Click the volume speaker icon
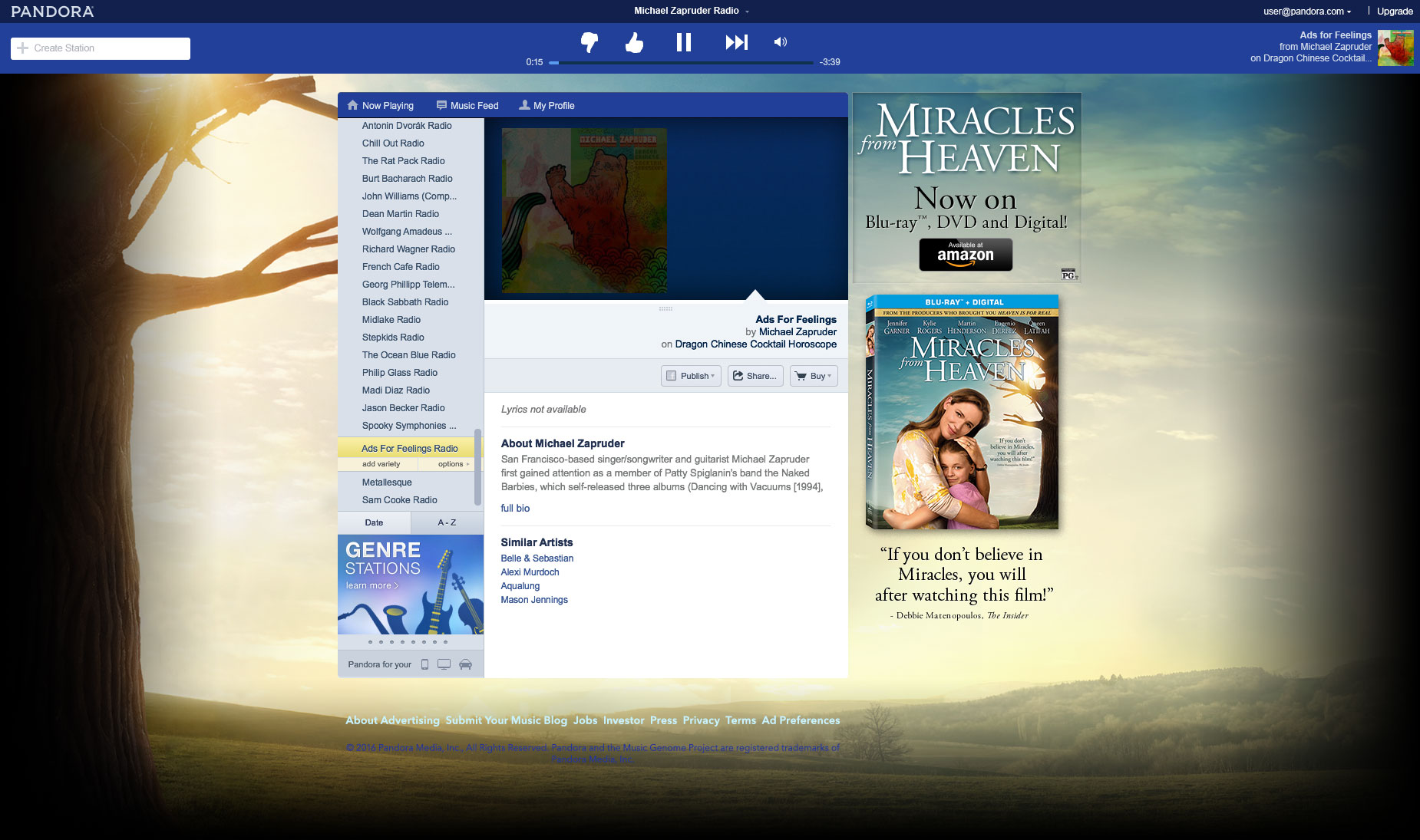1420x840 pixels. [780, 42]
